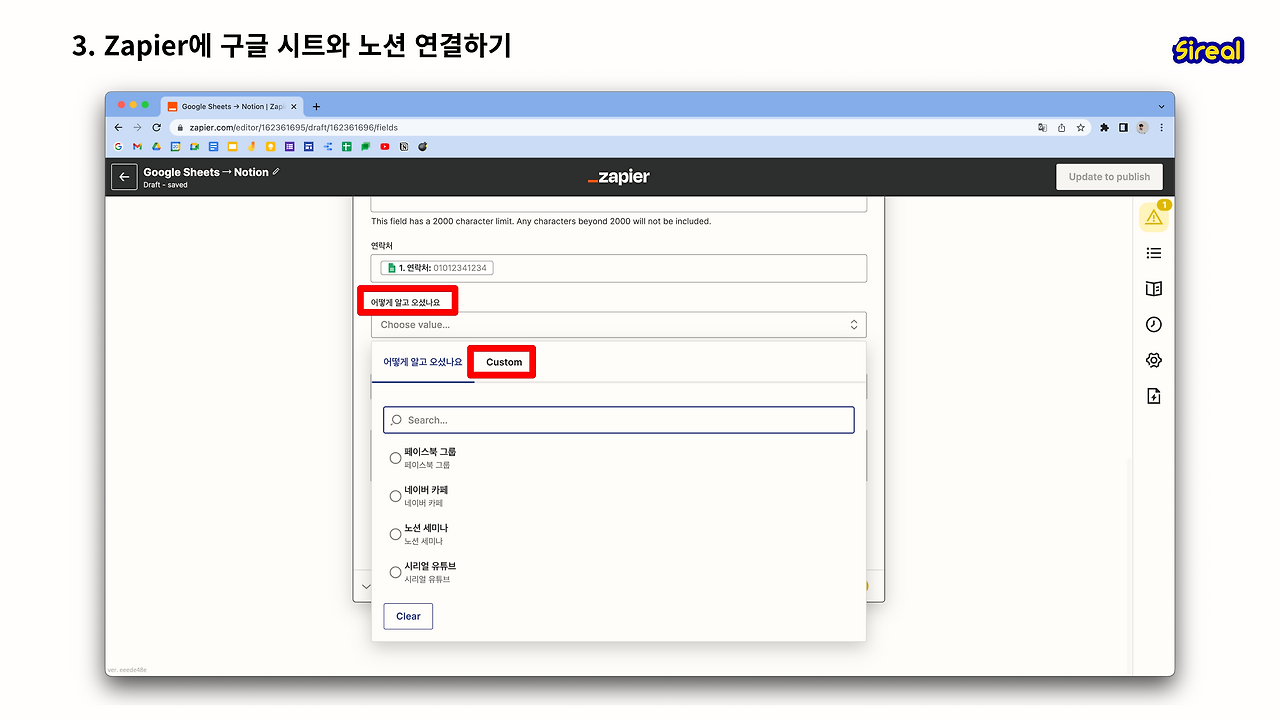Open the file with lightning bolt icon

1154,396
